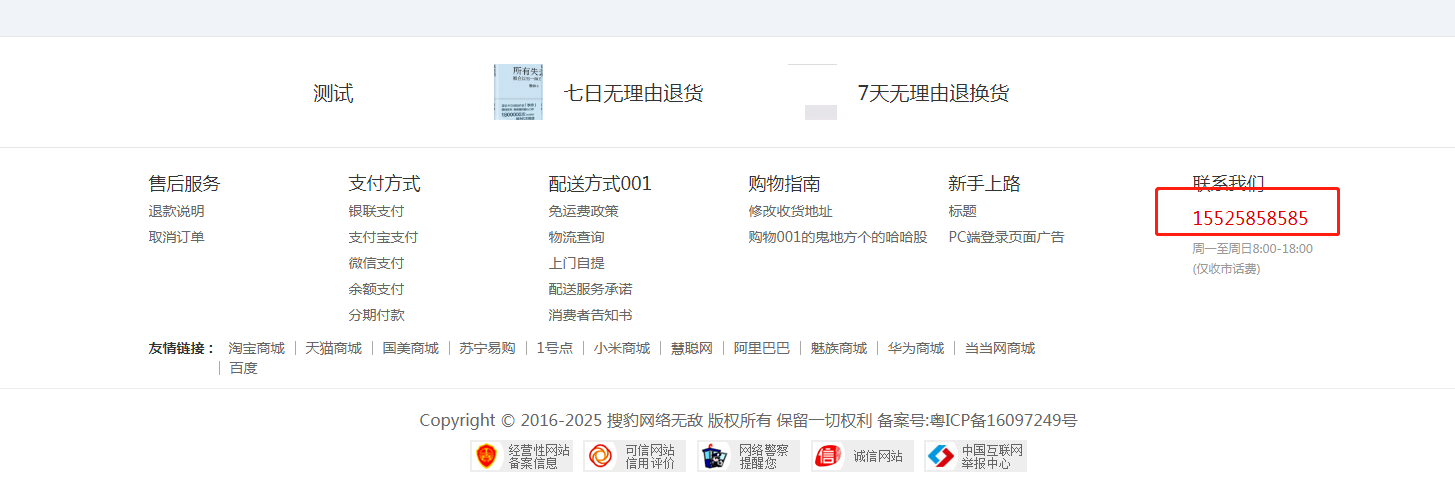Image resolution: width=1455 pixels, height=477 pixels.
Task: Click the 友情链接 label
Action: coord(182,348)
